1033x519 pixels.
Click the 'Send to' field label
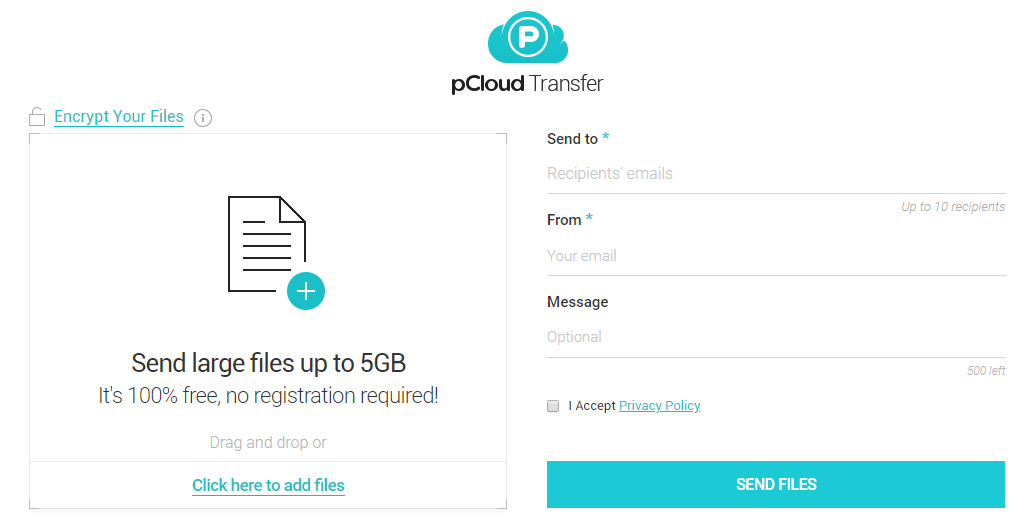click(572, 139)
